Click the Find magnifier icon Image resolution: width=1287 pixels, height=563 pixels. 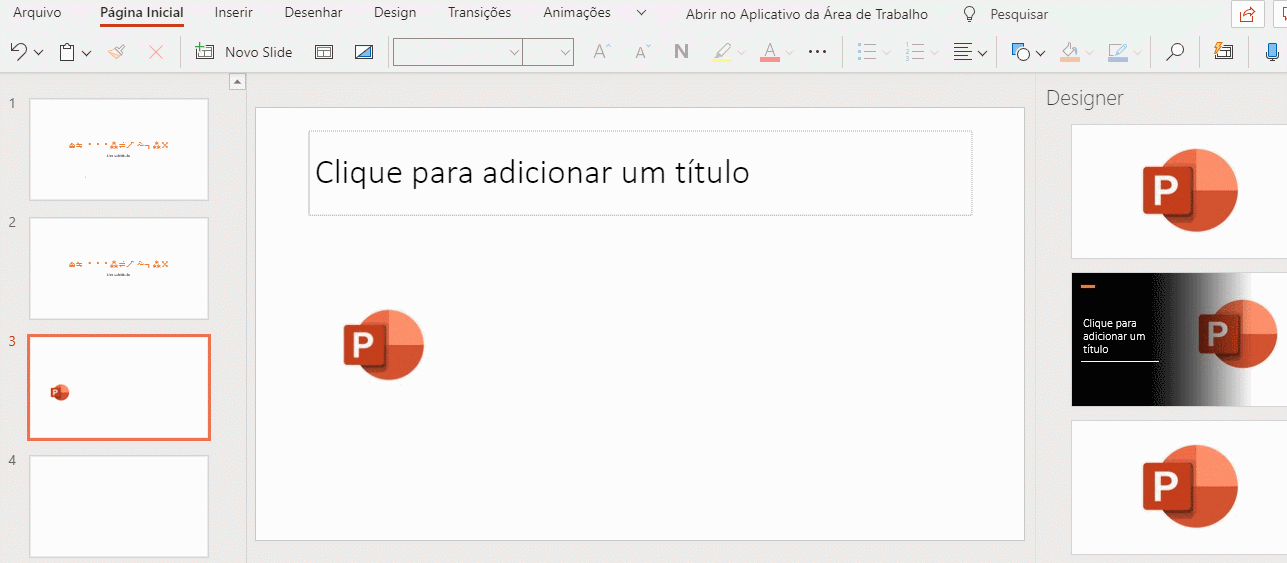(x=1175, y=52)
